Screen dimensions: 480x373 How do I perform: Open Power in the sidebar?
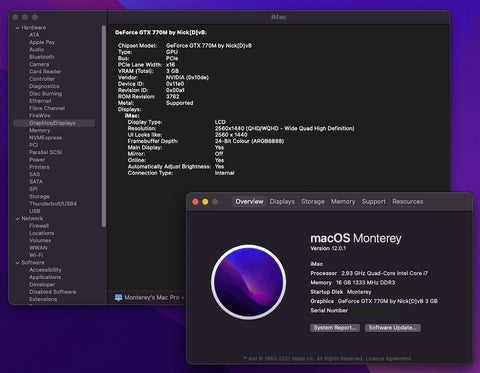[x=37, y=160]
